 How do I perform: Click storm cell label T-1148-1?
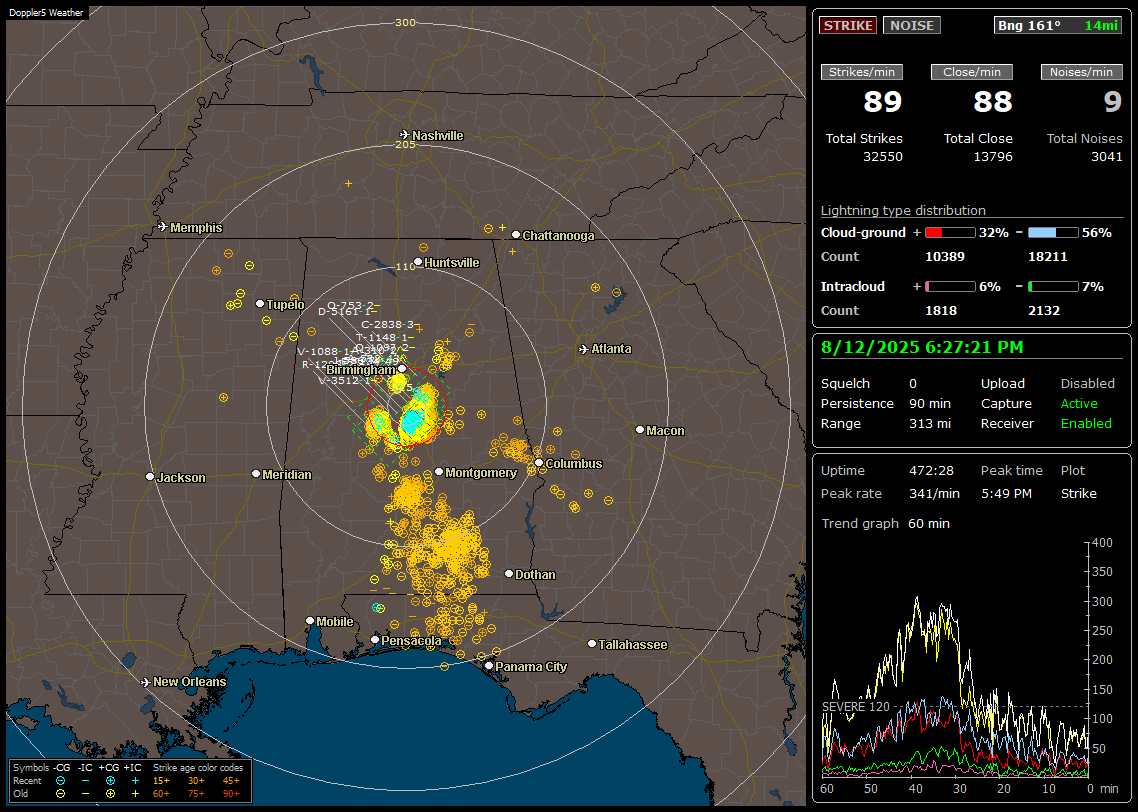pyautogui.click(x=385, y=337)
